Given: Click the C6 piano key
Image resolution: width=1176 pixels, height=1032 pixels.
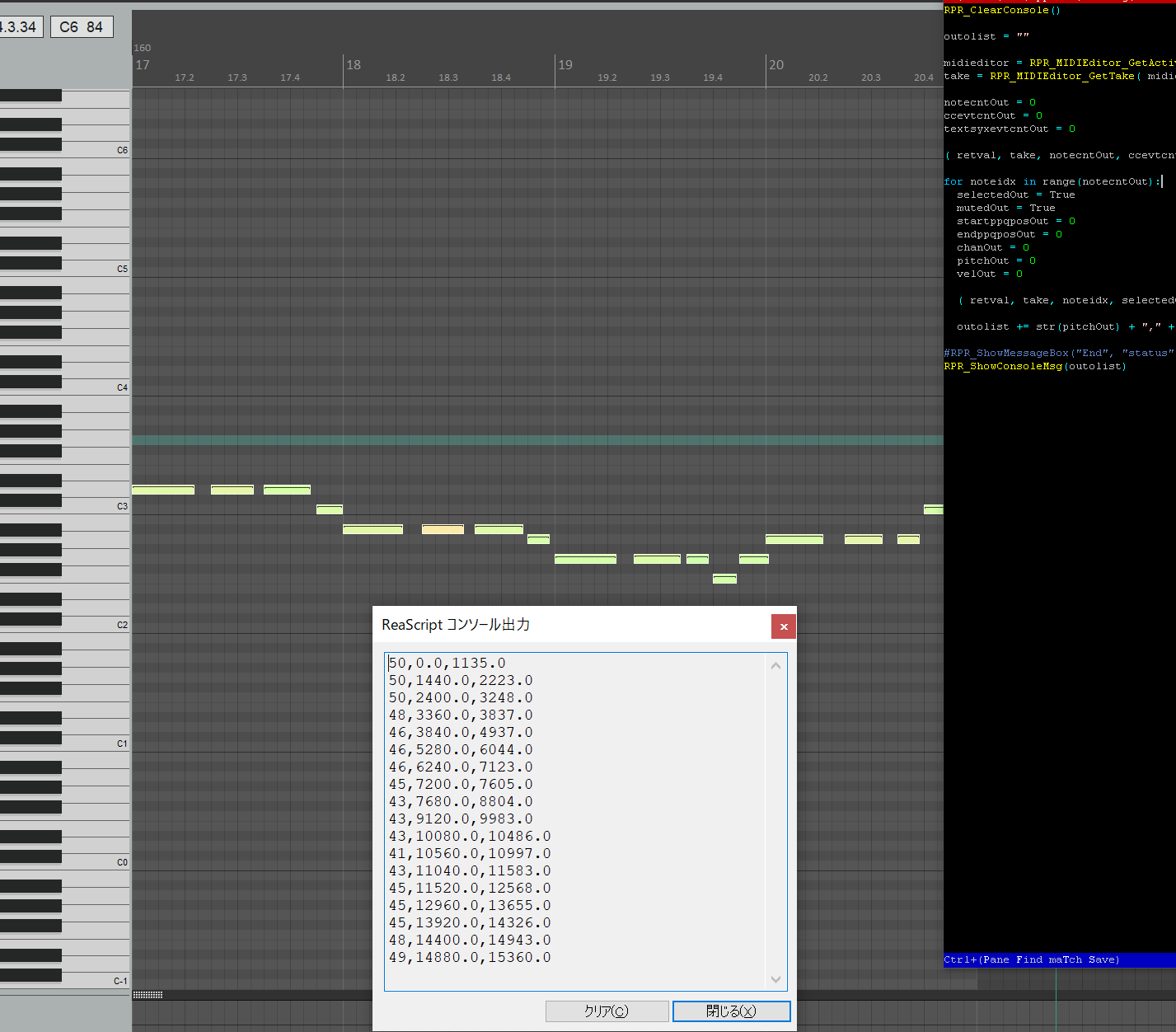Looking at the screenshot, I should 96,150.
